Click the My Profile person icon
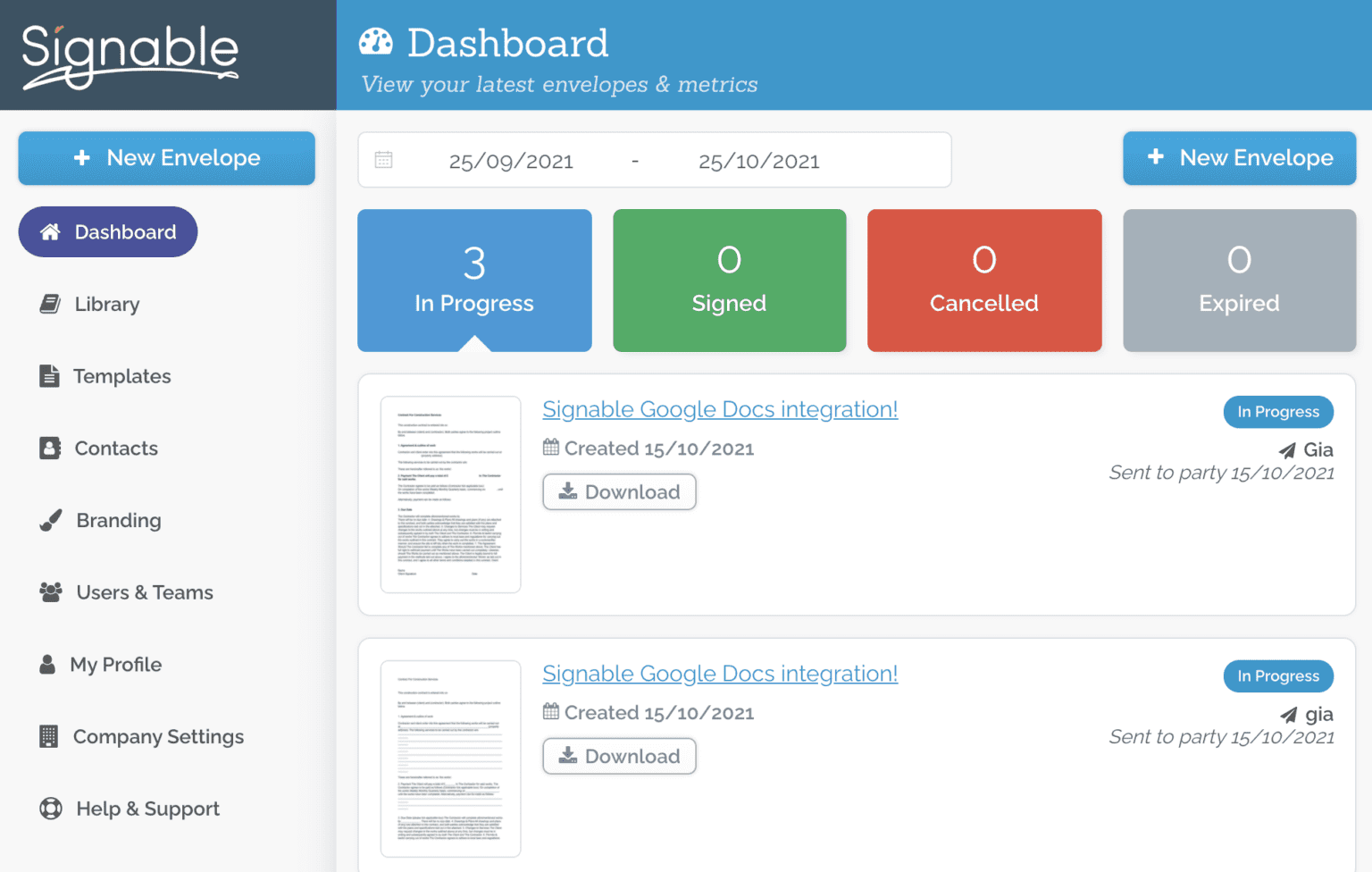The width and height of the screenshot is (1372, 872). [47, 665]
